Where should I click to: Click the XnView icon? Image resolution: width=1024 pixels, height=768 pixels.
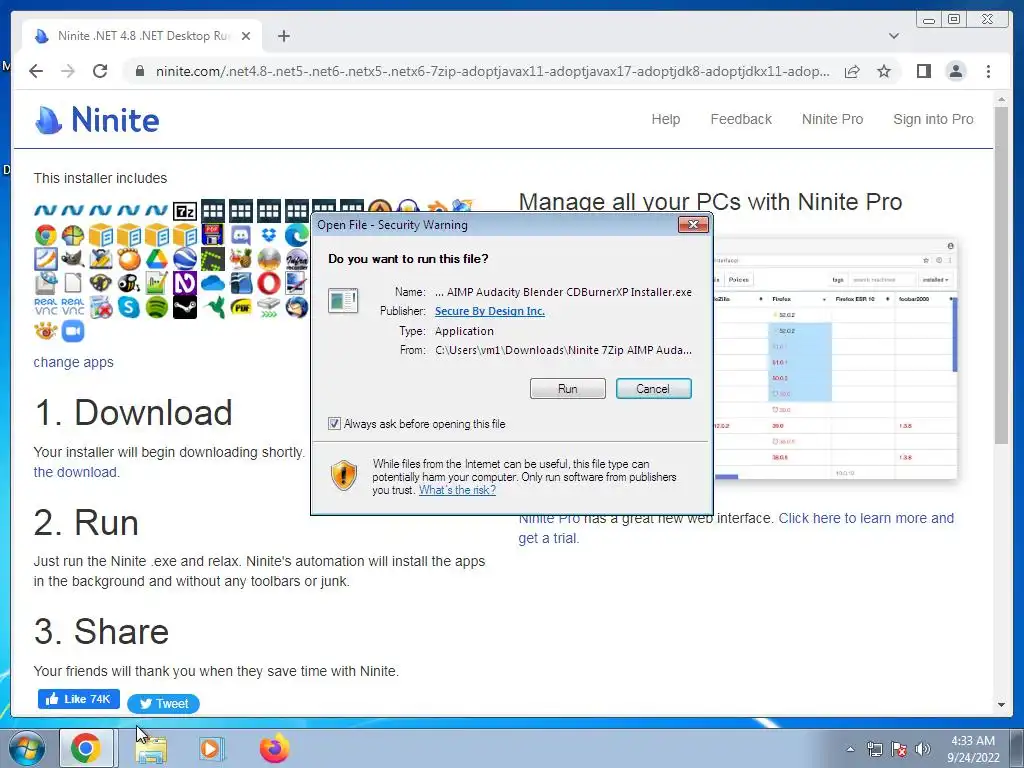46,331
